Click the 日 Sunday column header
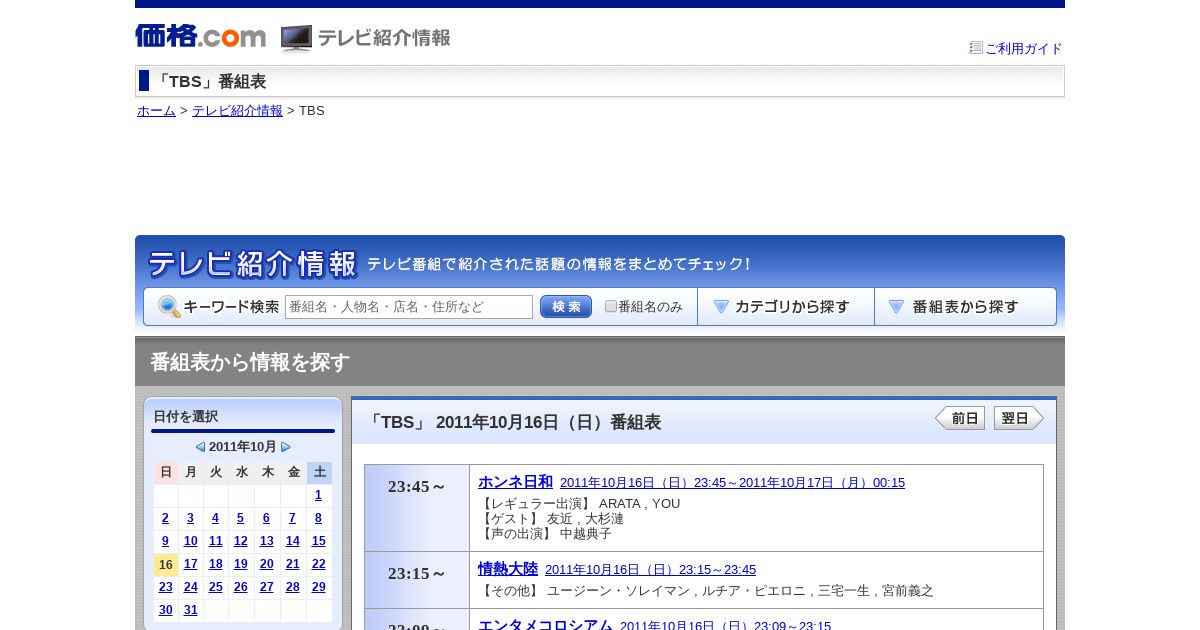This screenshot has height=630, width=1200. pyautogui.click(x=166, y=472)
